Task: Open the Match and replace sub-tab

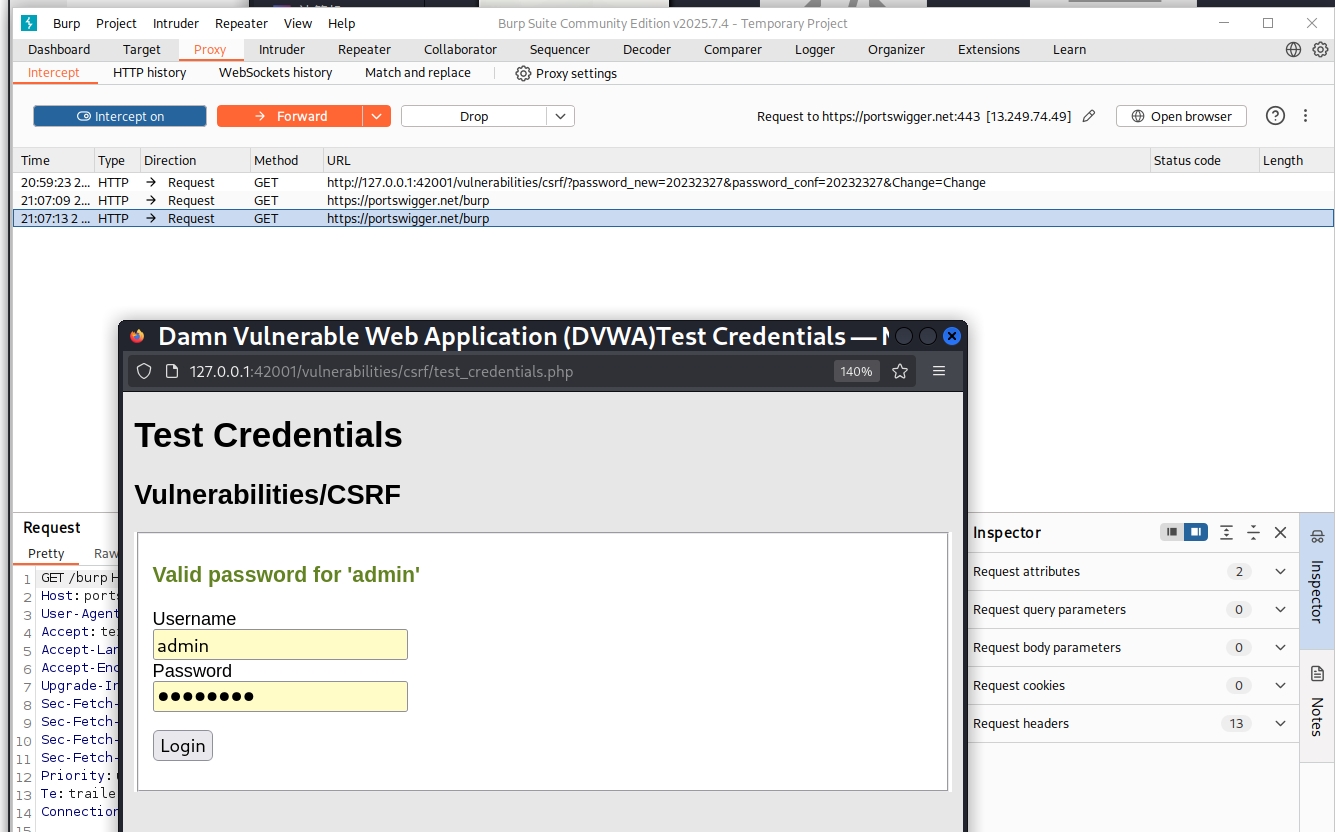Action: pyautogui.click(x=418, y=73)
